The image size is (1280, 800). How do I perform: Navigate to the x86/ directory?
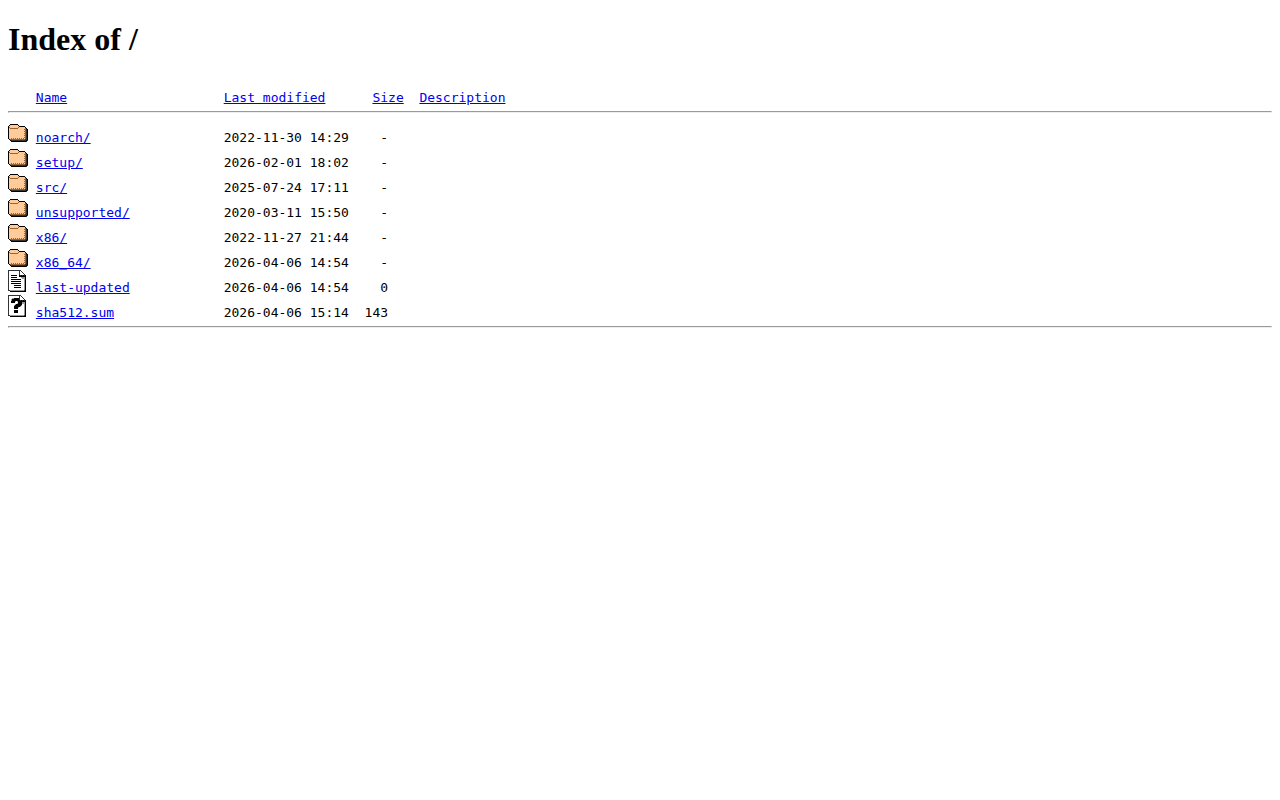51,238
